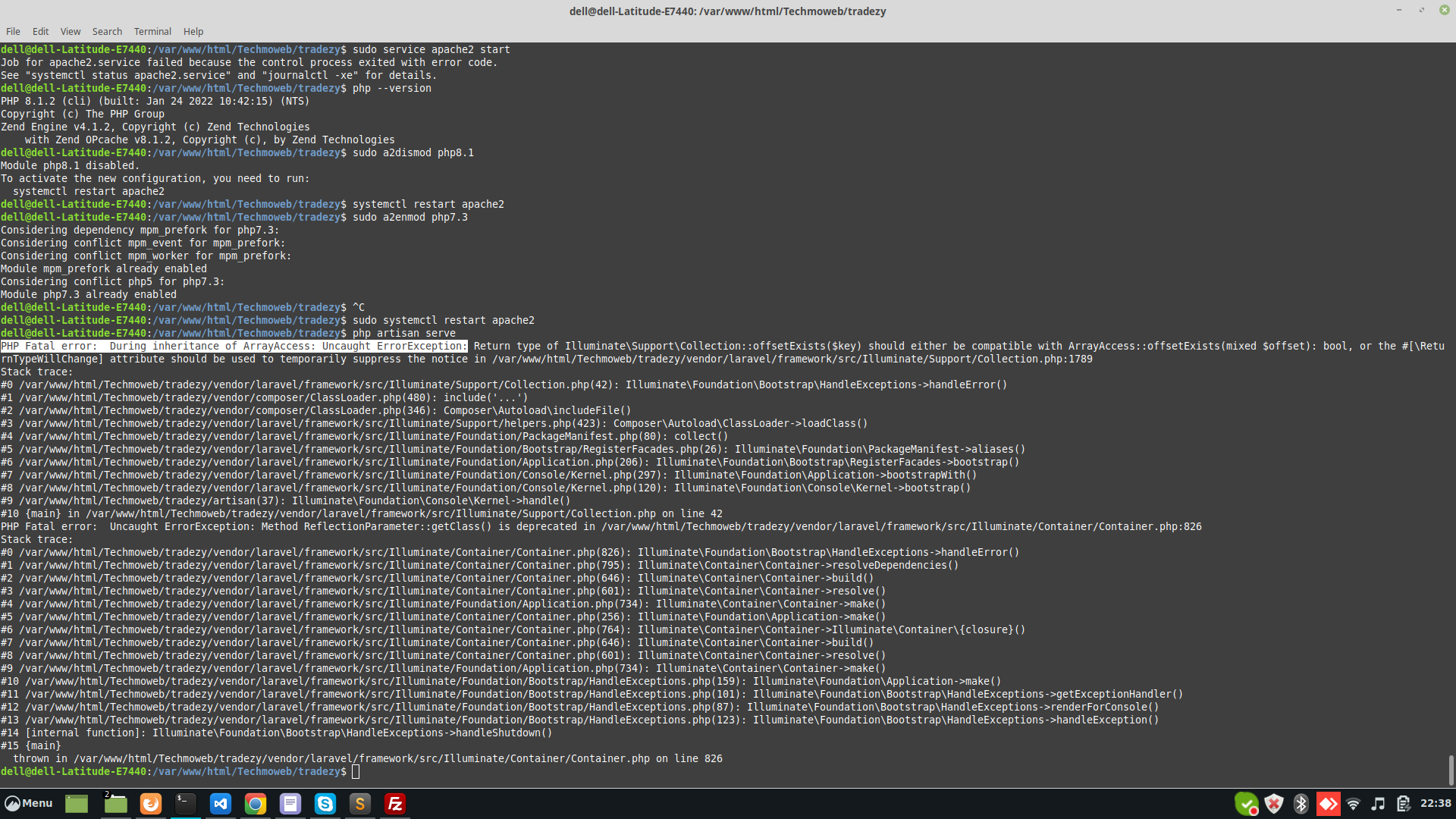Click the green Skype status tray icon
Screen dimensions: 1456x819
(1246, 804)
